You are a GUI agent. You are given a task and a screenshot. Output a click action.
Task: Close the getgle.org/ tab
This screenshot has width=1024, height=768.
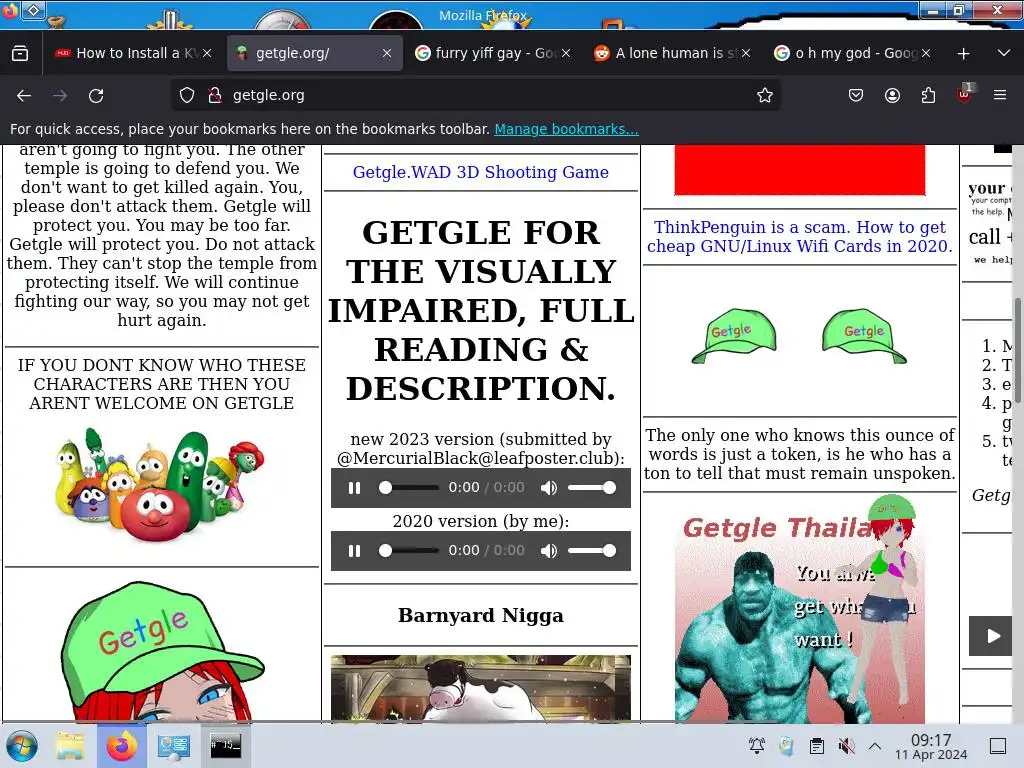387,53
